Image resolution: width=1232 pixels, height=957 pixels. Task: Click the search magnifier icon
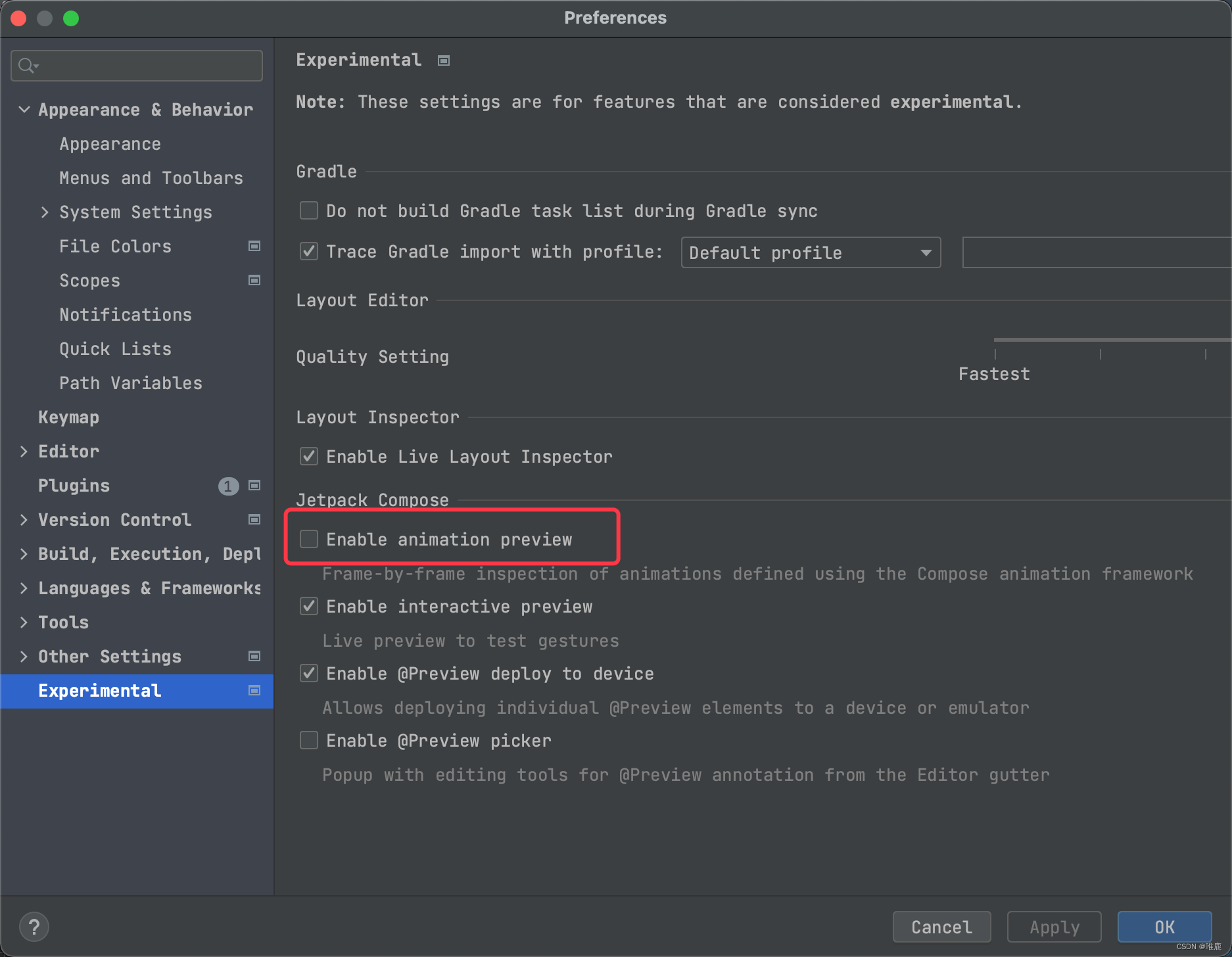(28, 66)
